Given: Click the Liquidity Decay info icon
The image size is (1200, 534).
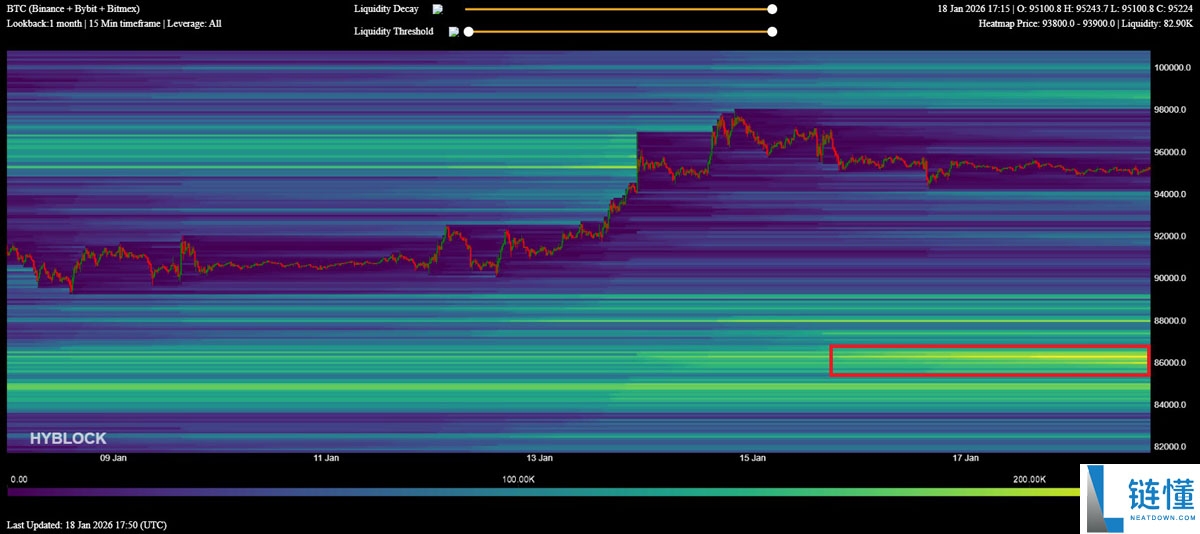Looking at the screenshot, I should click(x=438, y=9).
